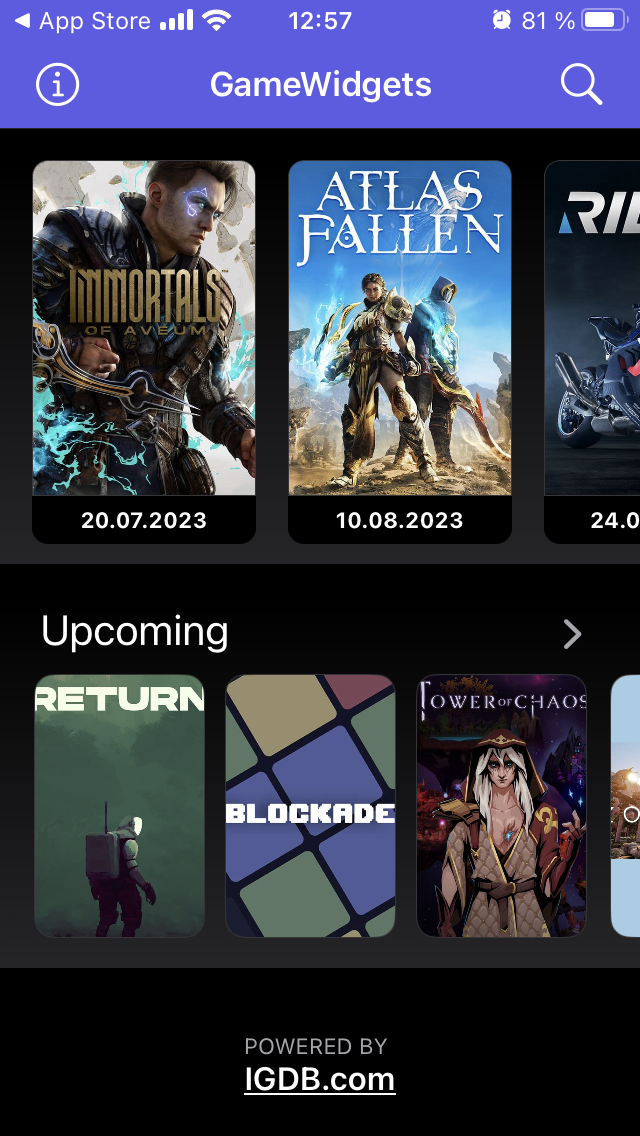Image resolution: width=640 pixels, height=1136 pixels.
Task: Tap the 10.08.2023 release date label
Action: [x=400, y=520]
